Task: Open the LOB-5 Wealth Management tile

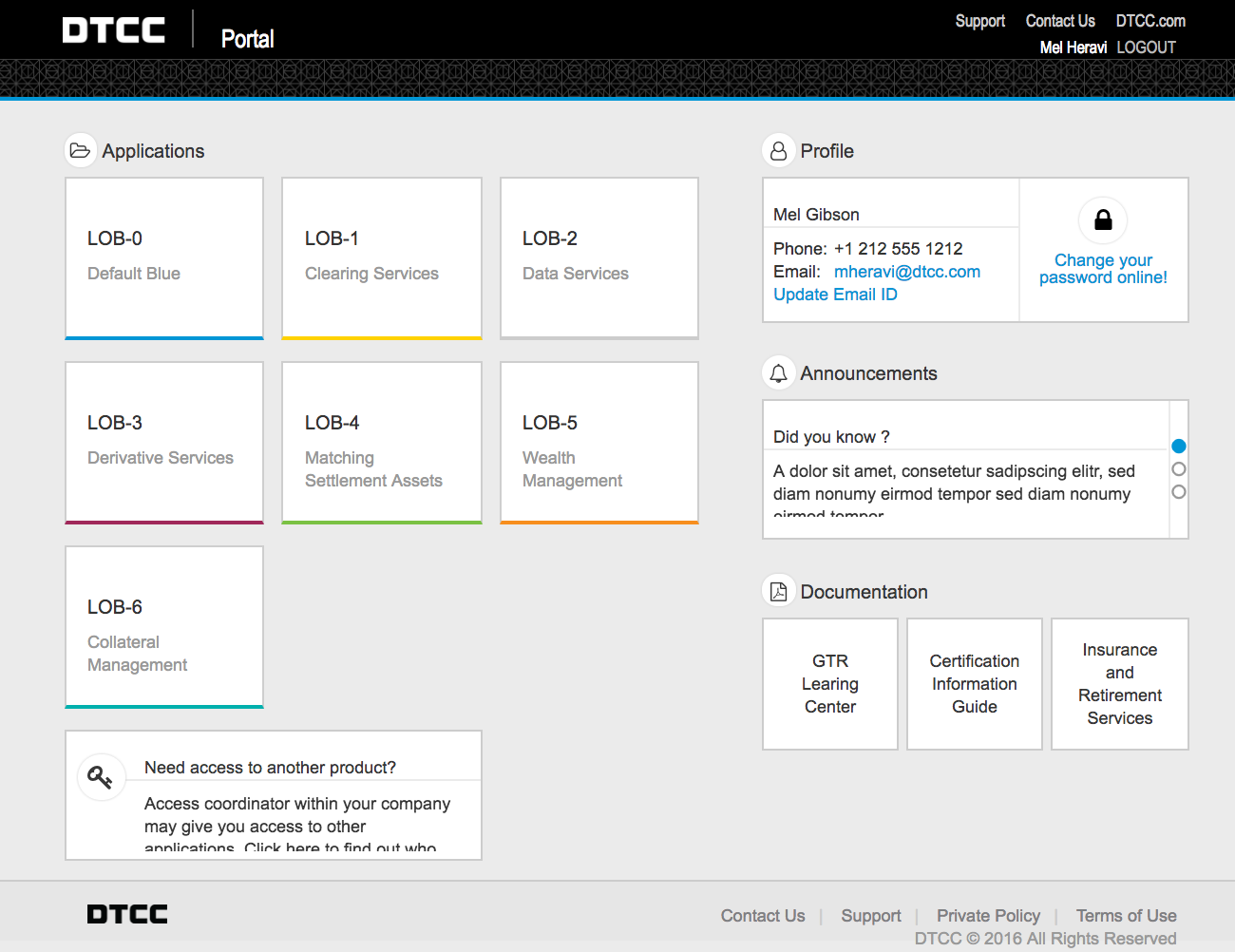Action: click(x=599, y=443)
